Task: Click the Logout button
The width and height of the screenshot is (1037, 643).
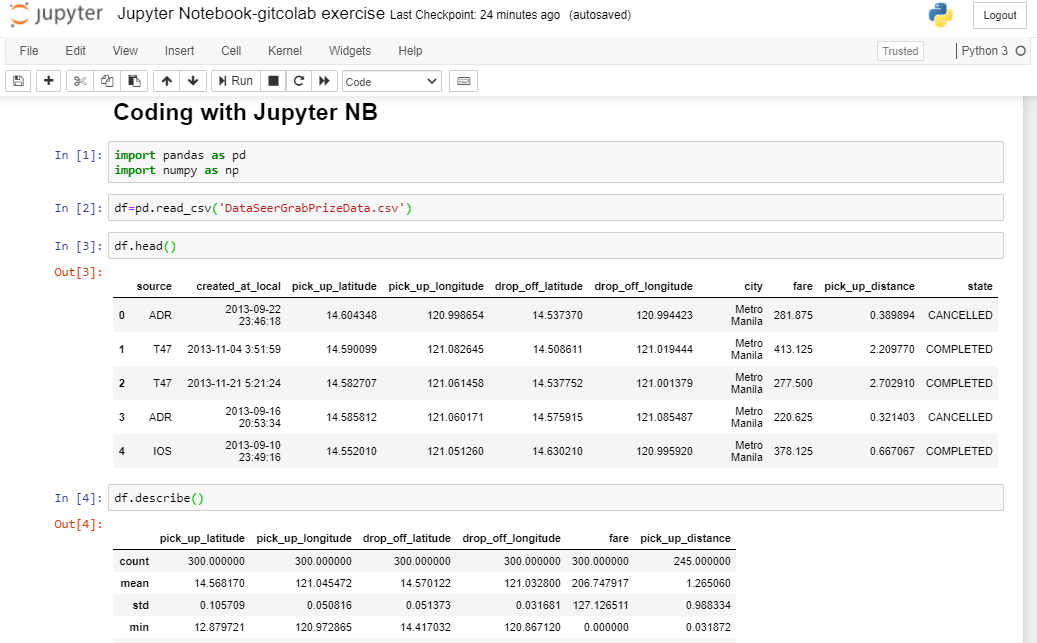Action: click(x=999, y=15)
